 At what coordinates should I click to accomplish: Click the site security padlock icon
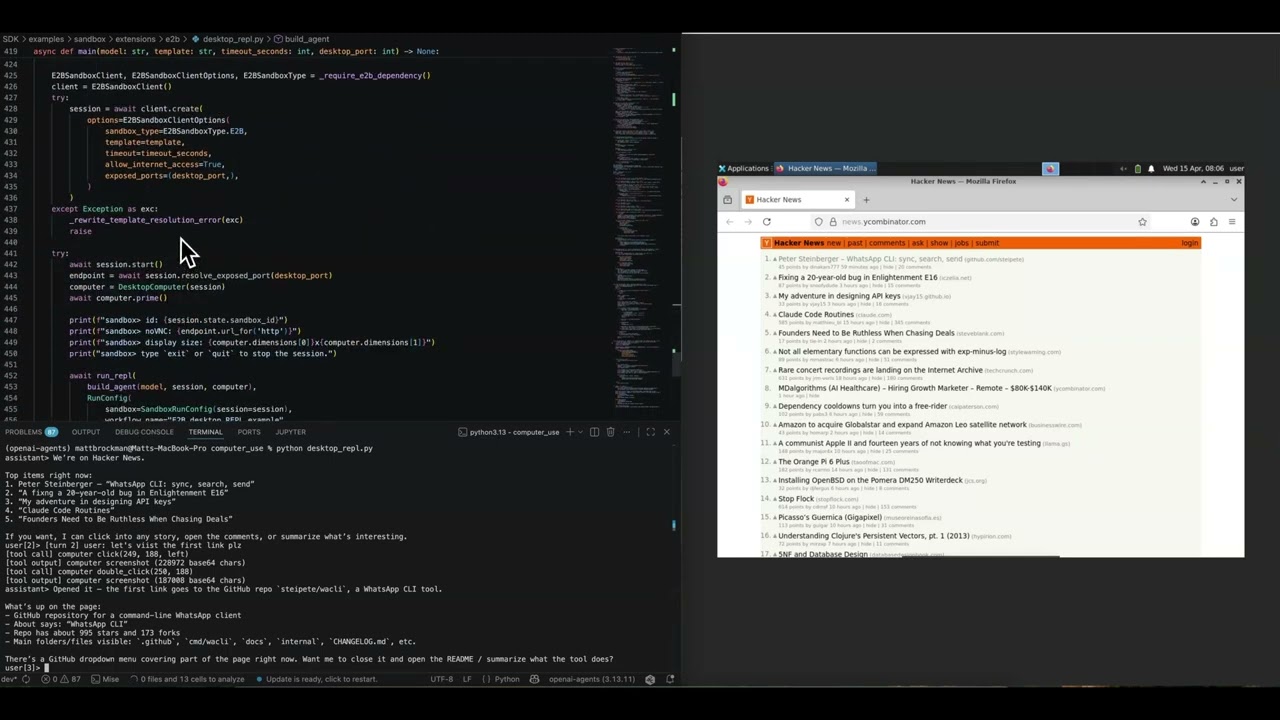pos(832,222)
